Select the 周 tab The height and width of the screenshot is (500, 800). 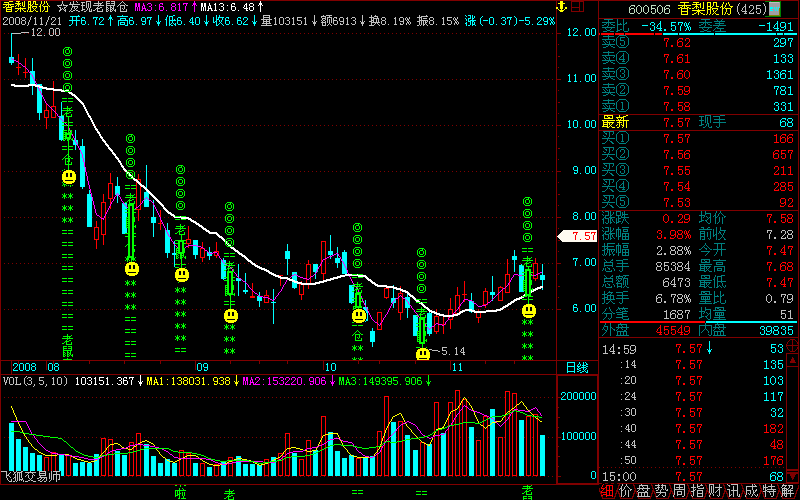(679, 491)
